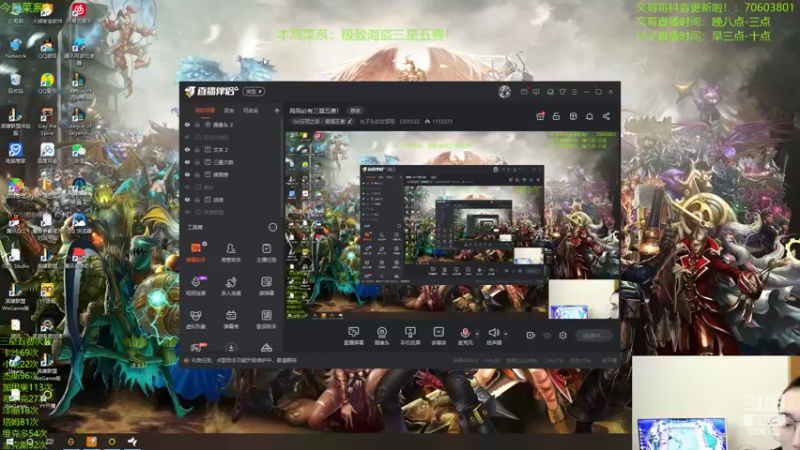Open the gift box icon with red badge

pos(540,116)
